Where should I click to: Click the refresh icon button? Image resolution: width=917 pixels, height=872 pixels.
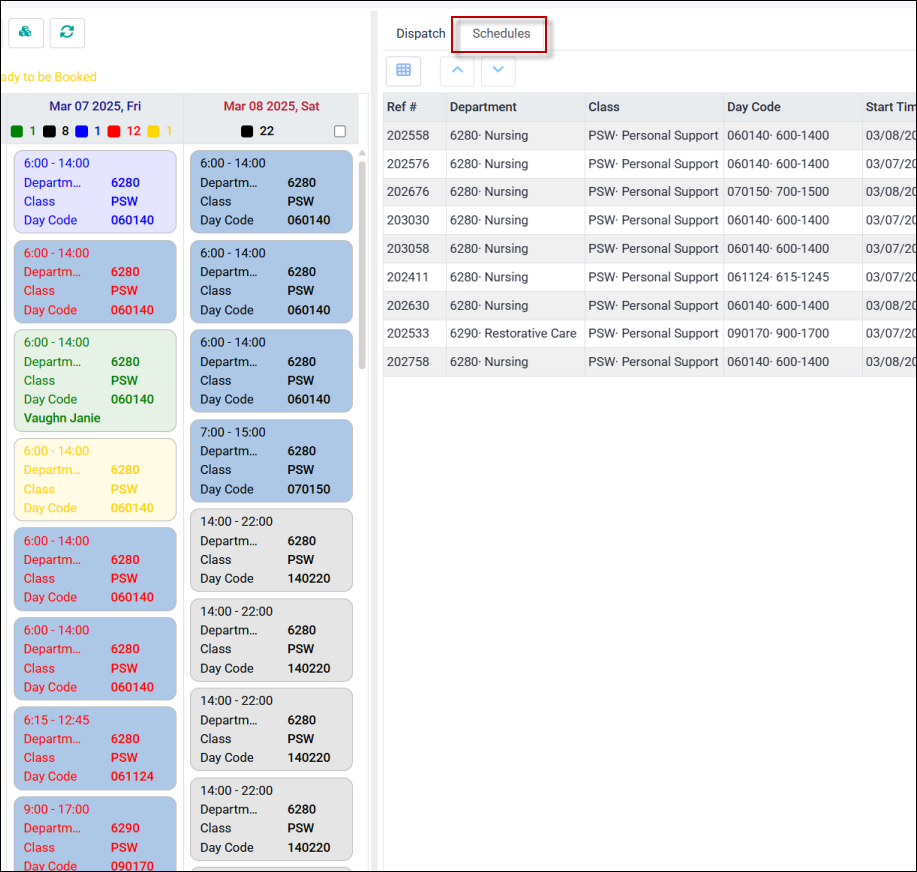(x=67, y=33)
